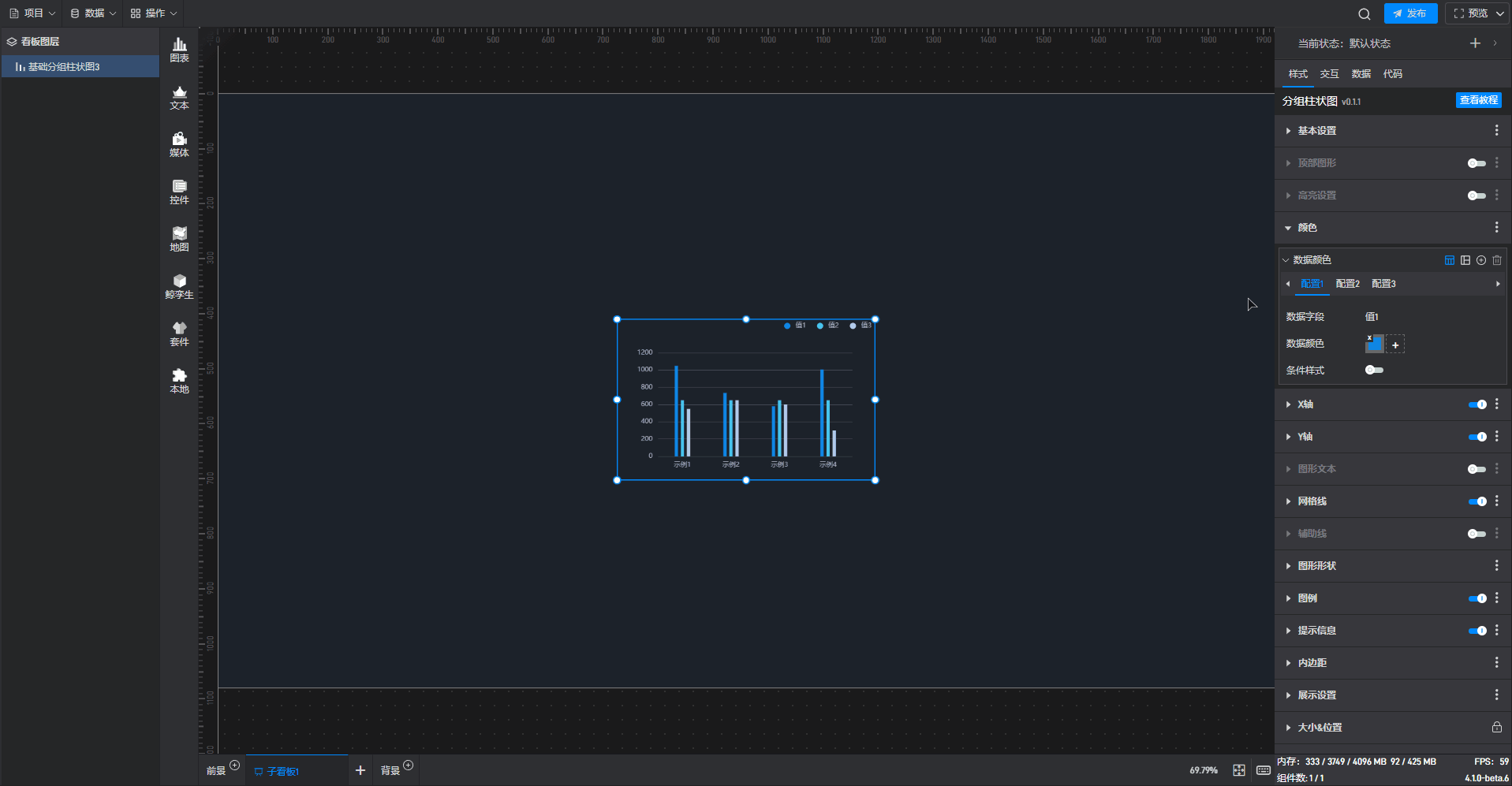Click the 发布 publish button
The width and height of the screenshot is (1512, 786).
(1410, 13)
